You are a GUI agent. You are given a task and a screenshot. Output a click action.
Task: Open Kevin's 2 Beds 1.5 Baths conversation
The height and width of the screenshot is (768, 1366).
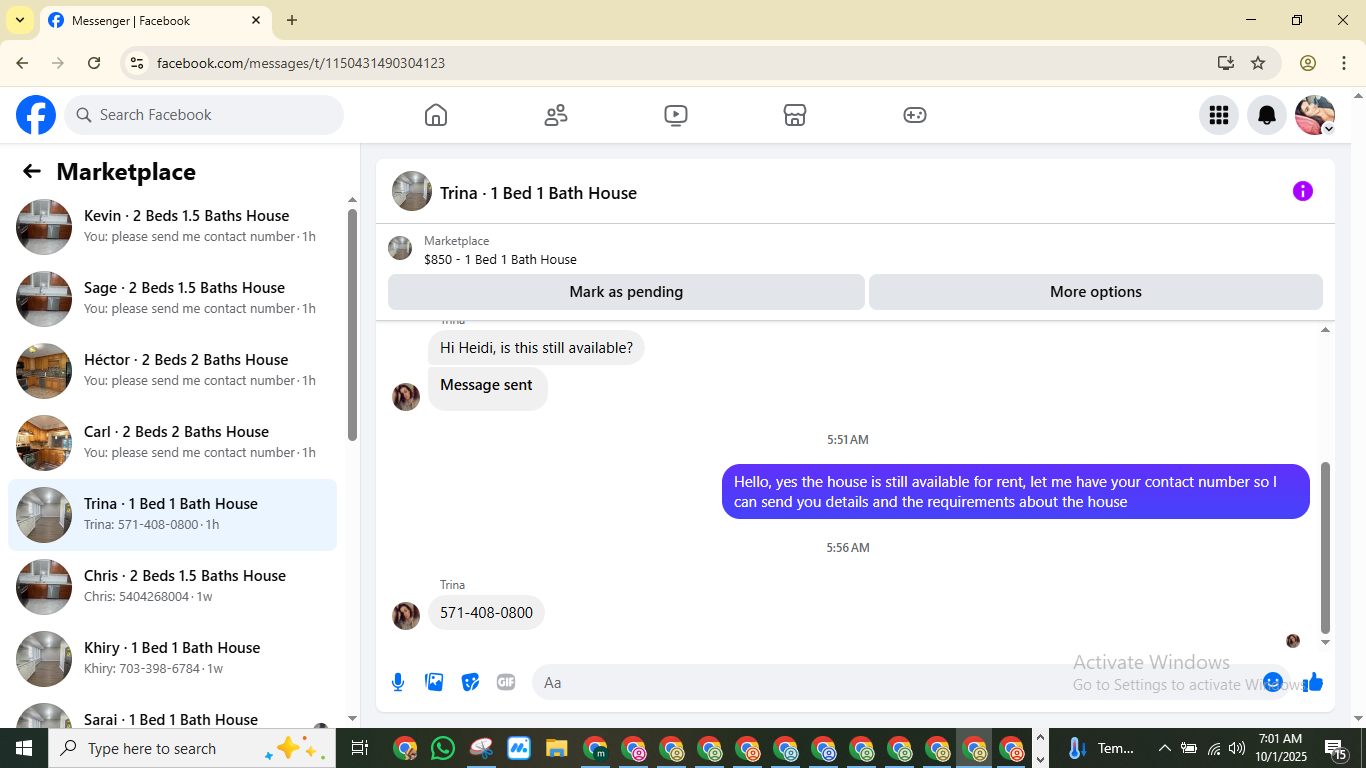(x=172, y=227)
